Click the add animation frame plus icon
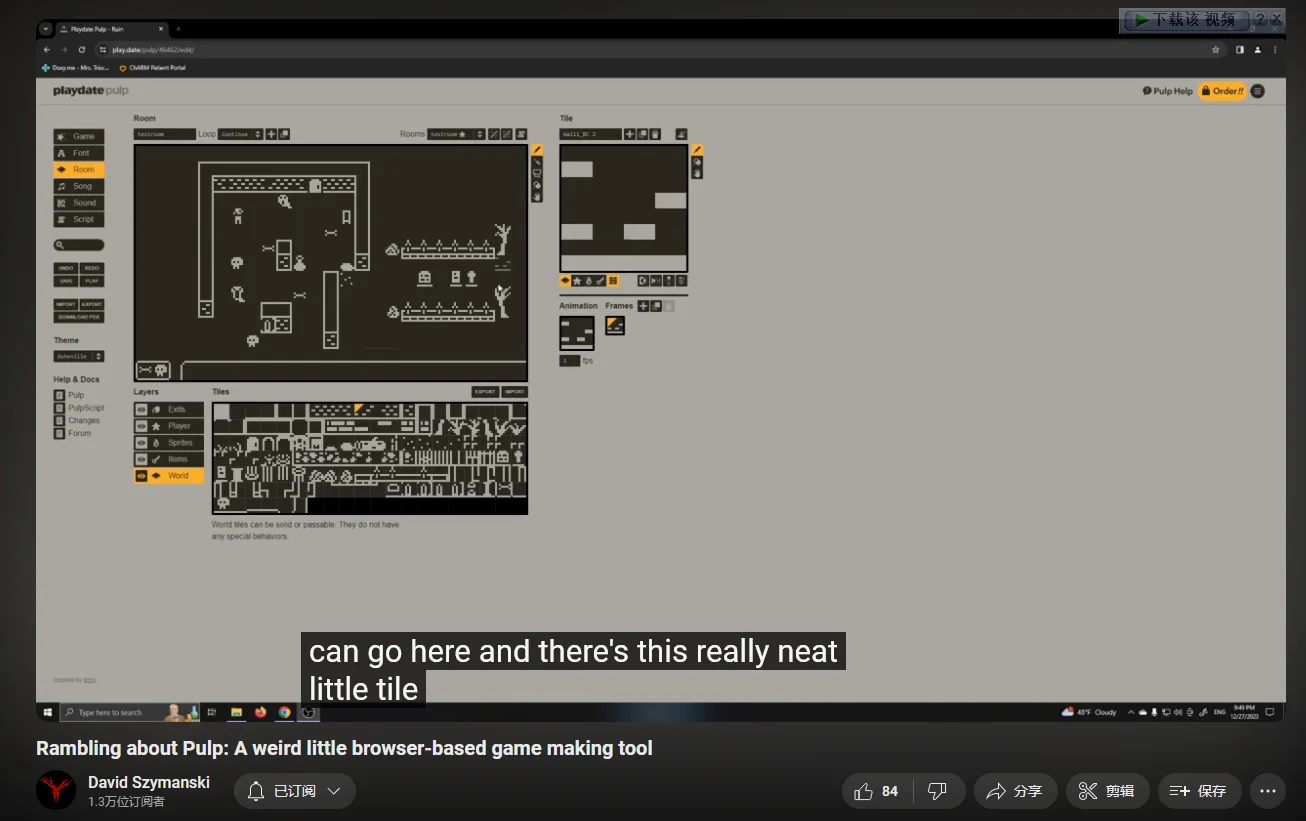Image resolution: width=1306 pixels, height=821 pixels. pyautogui.click(x=643, y=306)
